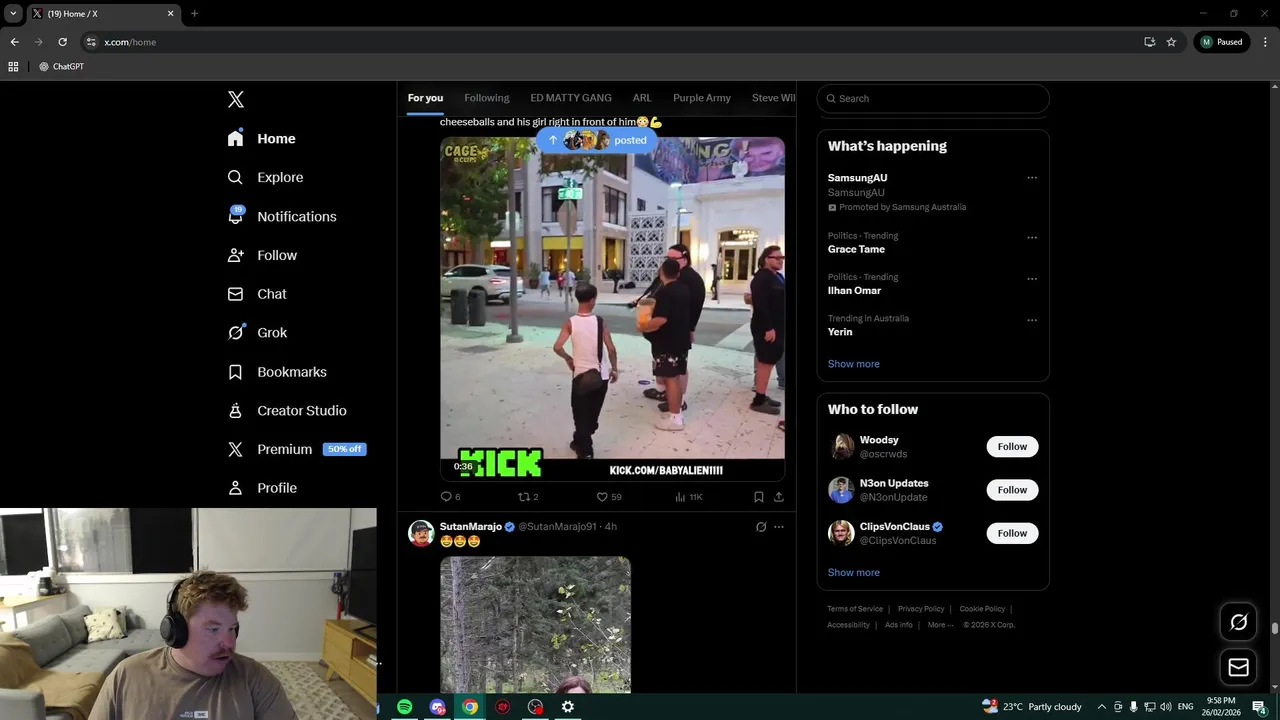1280x720 pixels.
Task: Follow ClipsVonClaus
Action: (x=1012, y=533)
